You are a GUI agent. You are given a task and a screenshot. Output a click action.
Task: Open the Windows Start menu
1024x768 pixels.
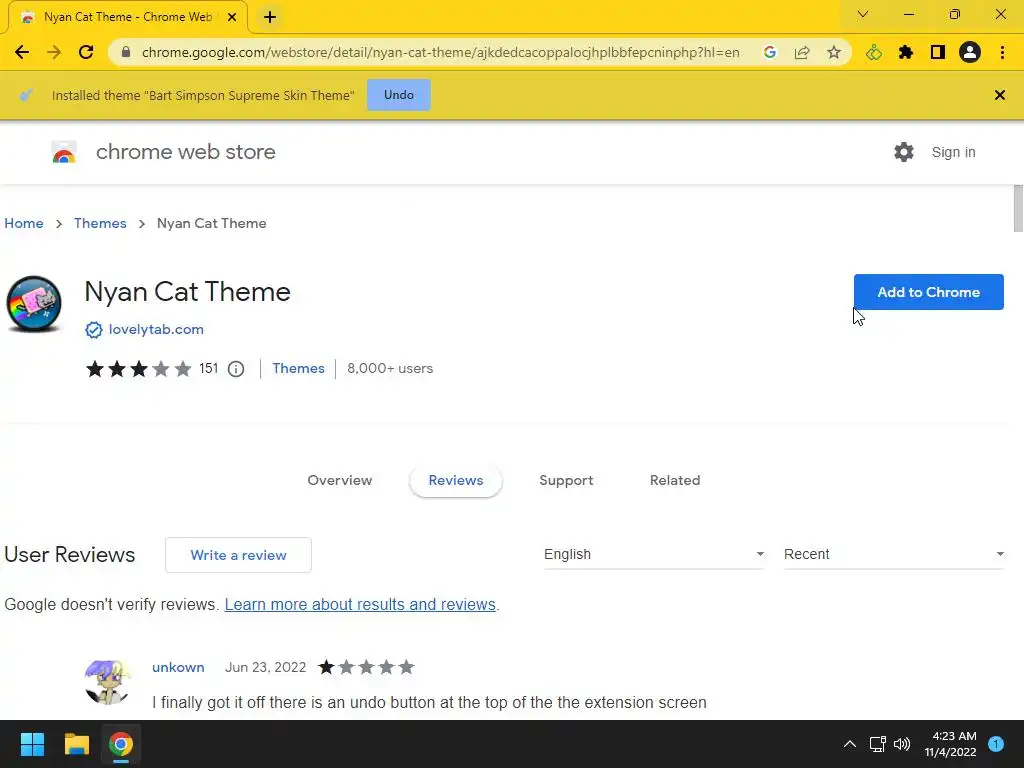click(x=32, y=744)
